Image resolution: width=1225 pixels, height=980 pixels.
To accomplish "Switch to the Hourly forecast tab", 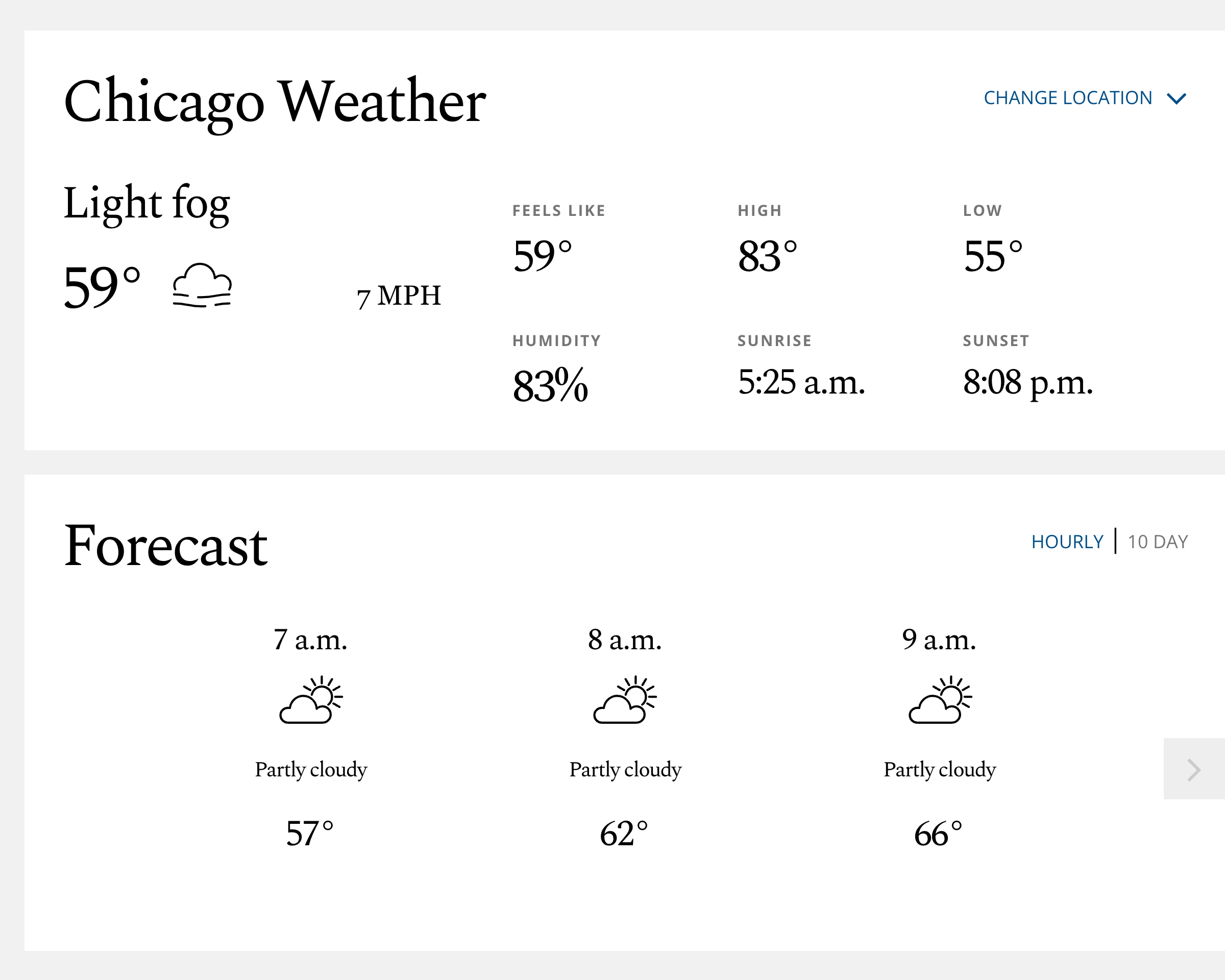I will pyautogui.click(x=1067, y=542).
